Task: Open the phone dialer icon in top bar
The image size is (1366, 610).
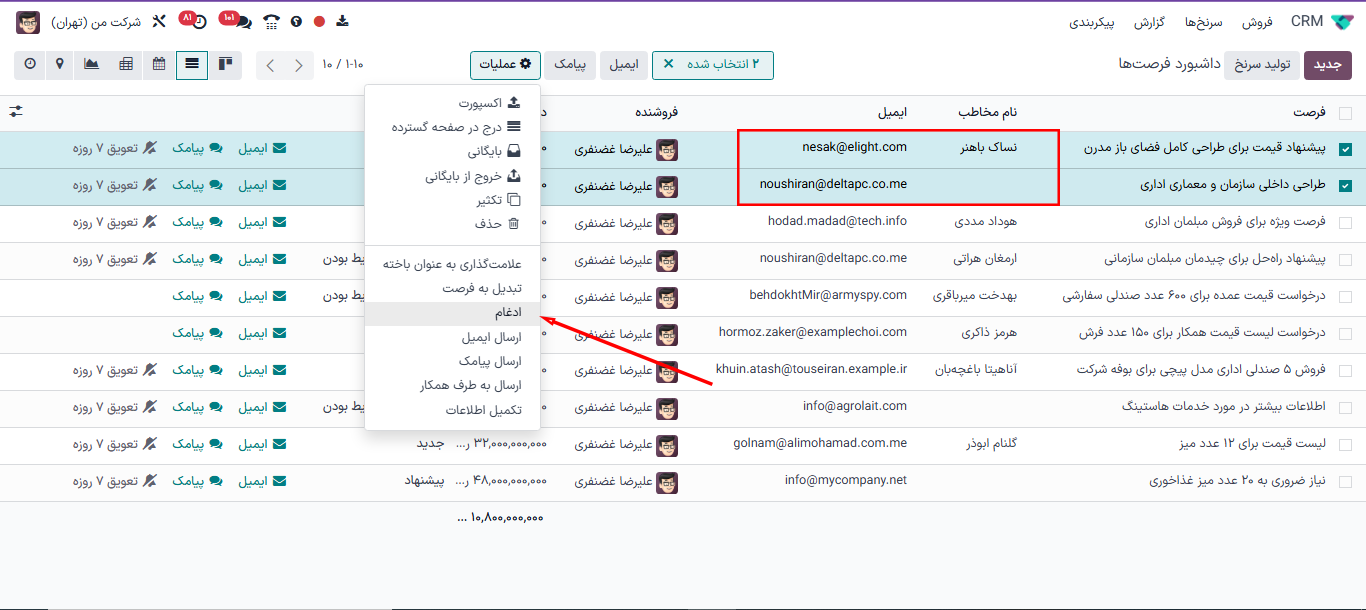Action: (x=270, y=22)
